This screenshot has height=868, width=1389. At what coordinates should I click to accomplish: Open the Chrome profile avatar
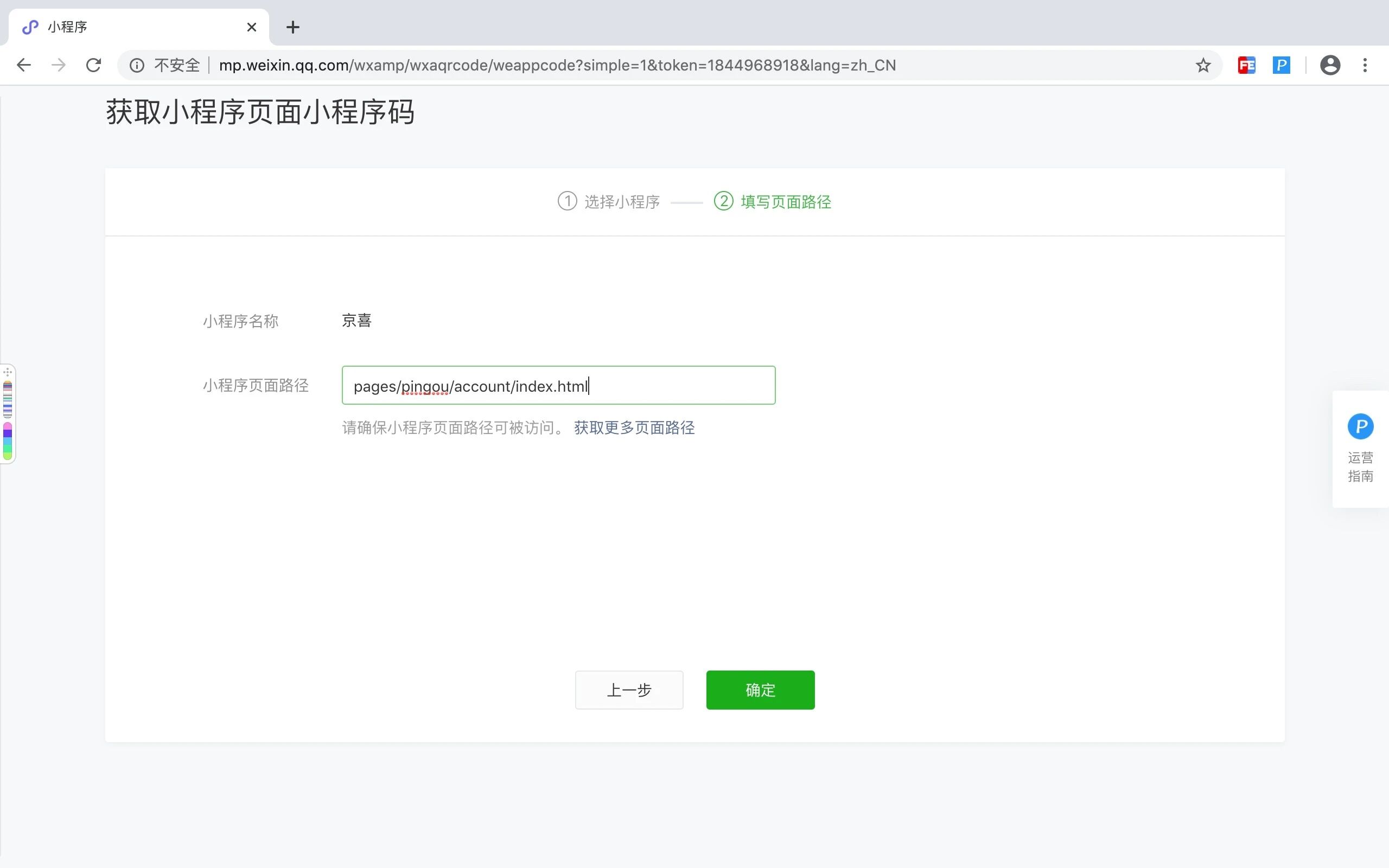click(1330, 66)
